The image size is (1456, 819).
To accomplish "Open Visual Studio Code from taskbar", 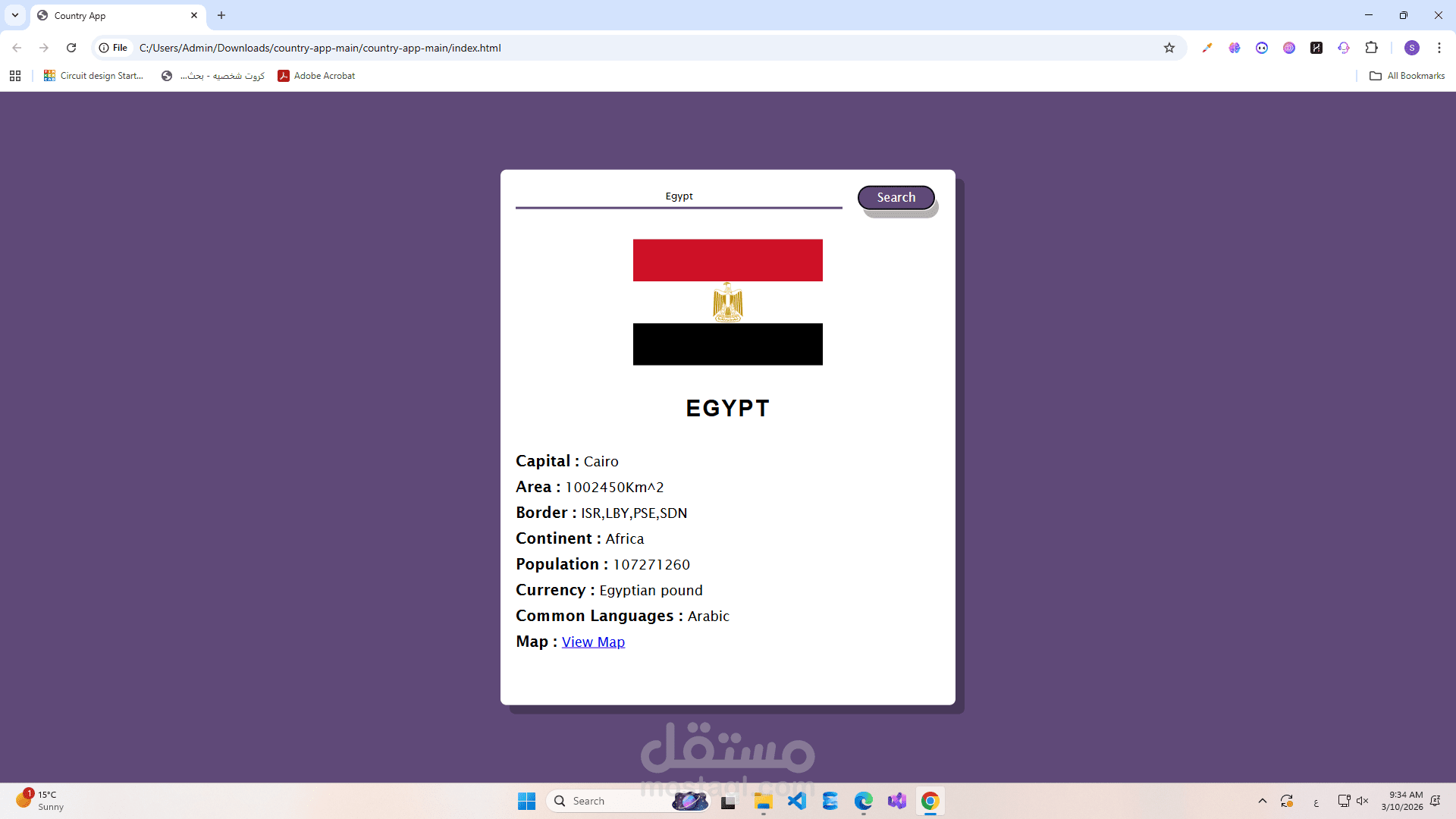I will pyautogui.click(x=797, y=801).
